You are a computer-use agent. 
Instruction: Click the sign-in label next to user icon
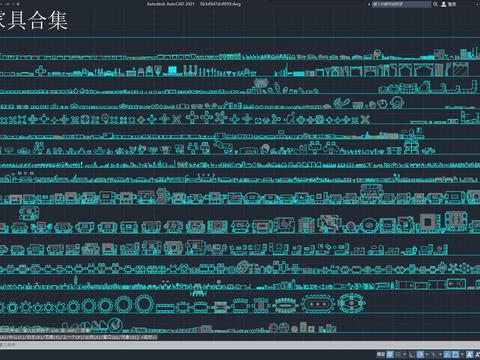(x=452, y=4)
